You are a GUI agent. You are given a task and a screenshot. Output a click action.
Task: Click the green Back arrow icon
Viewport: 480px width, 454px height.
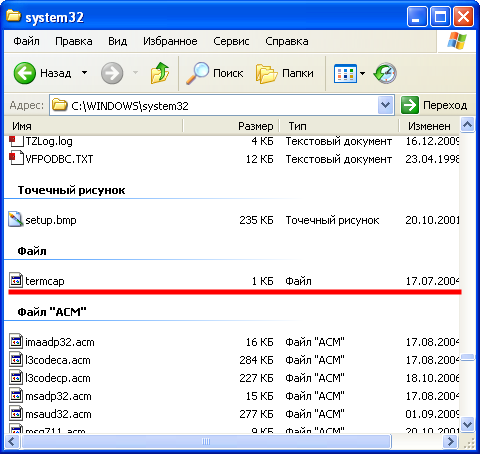coord(25,73)
